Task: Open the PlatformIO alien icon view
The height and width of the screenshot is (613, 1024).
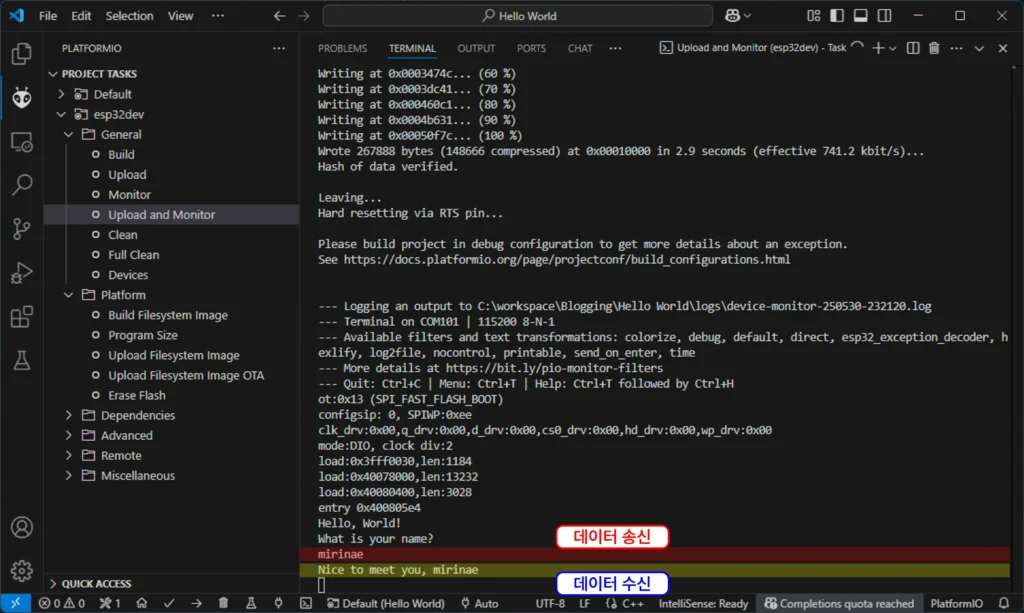Action: [22, 98]
